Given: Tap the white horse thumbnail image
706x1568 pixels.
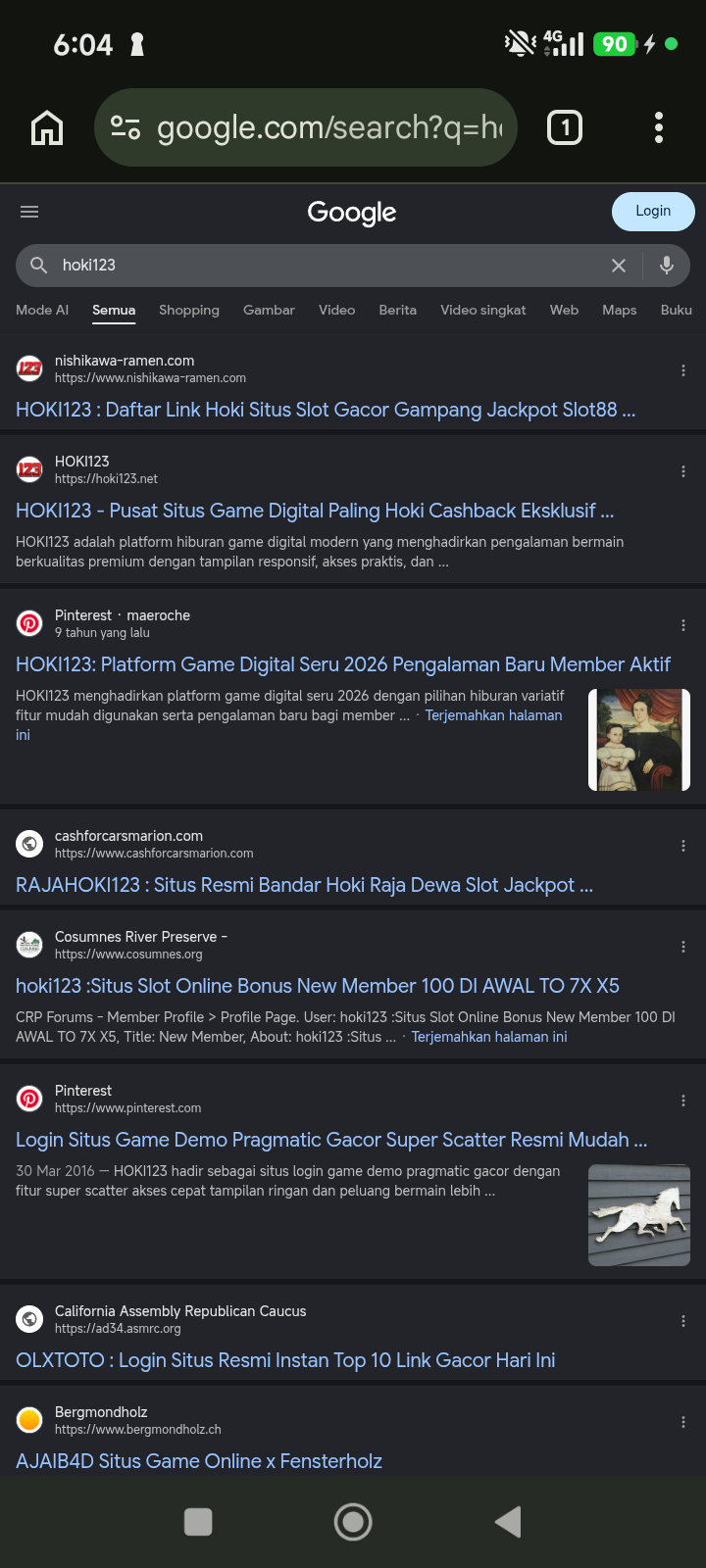Looking at the screenshot, I should [639, 1215].
